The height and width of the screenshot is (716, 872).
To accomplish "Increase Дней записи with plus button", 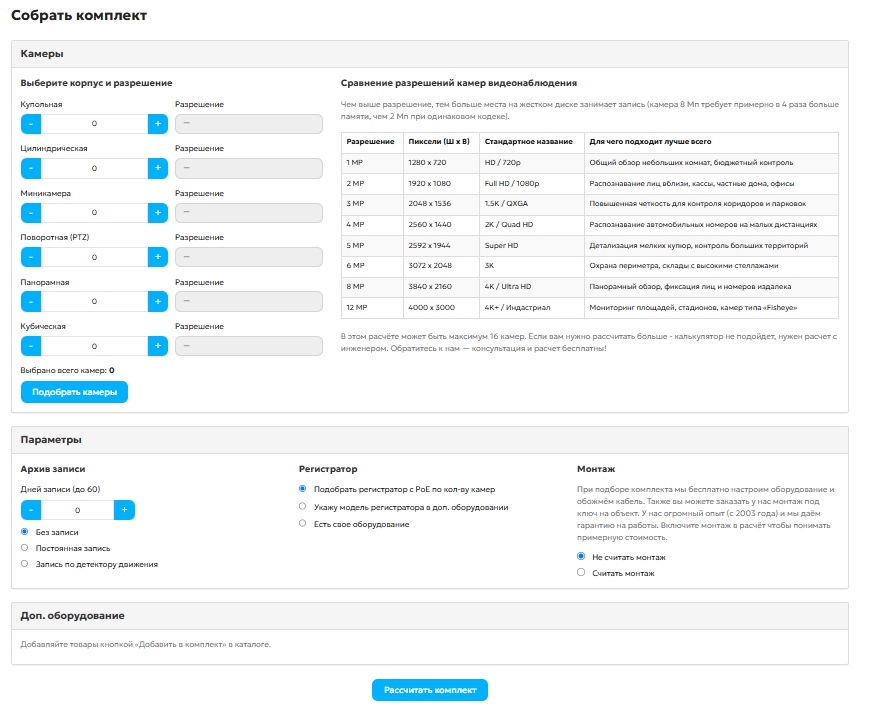I will [x=124, y=510].
